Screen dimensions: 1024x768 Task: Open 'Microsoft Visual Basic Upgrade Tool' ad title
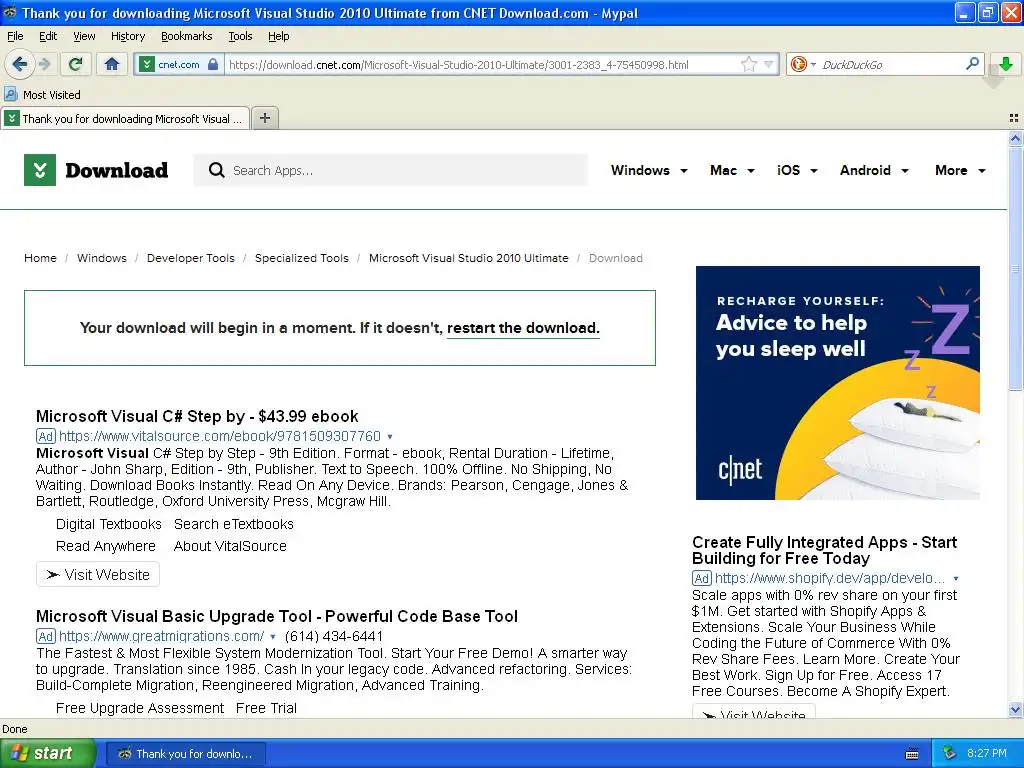(x=277, y=616)
